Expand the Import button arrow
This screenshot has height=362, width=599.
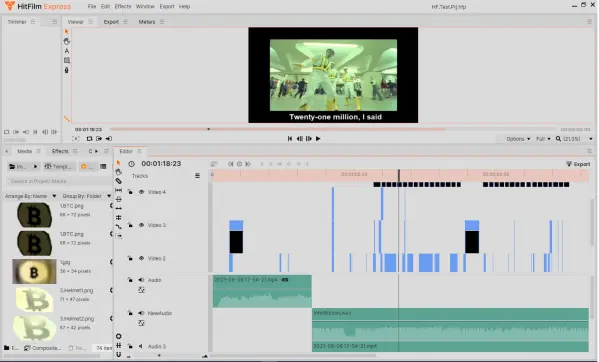[x=36, y=166]
